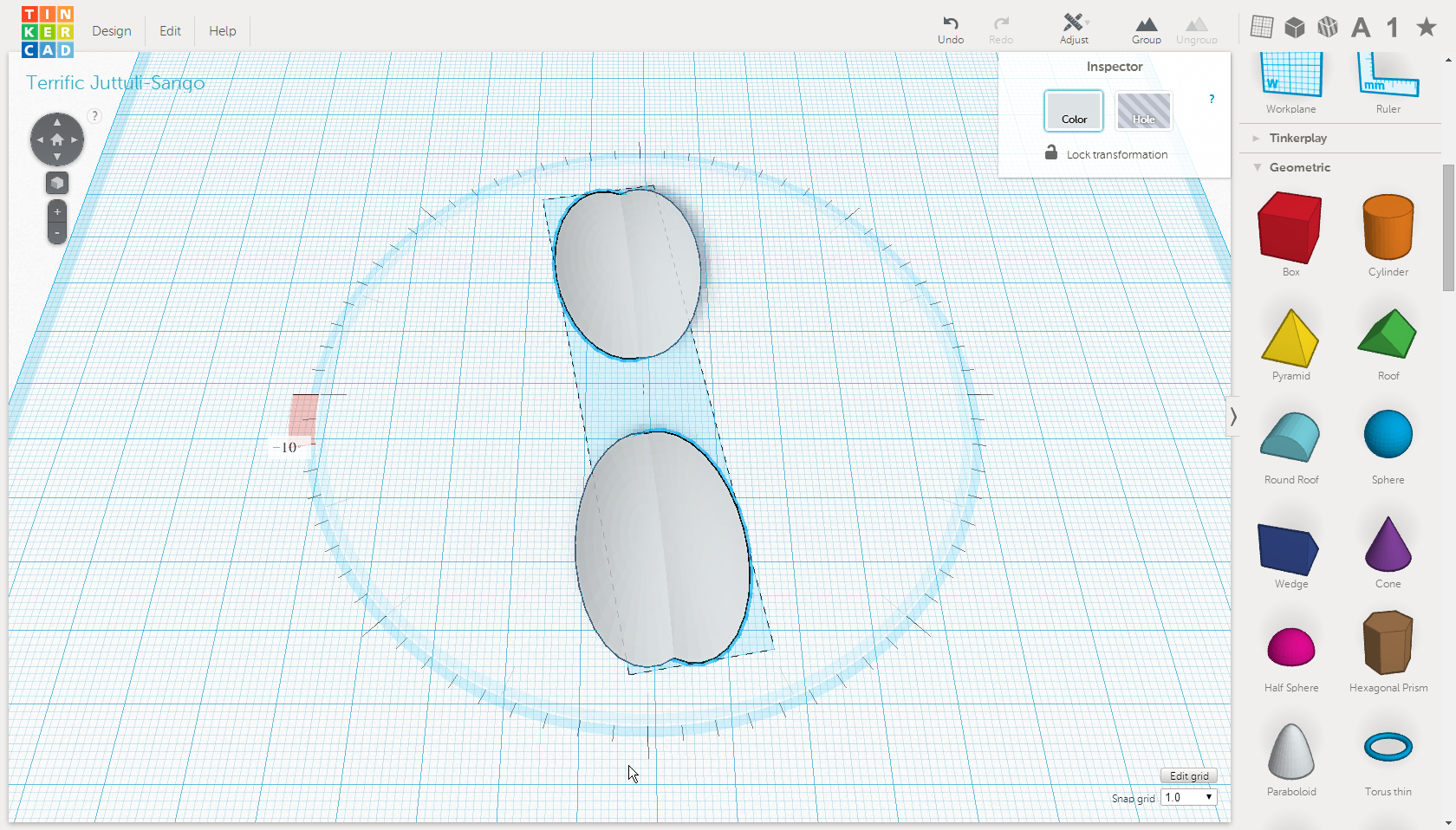Open the Snap grid dropdown
1456x830 pixels.
(x=1189, y=797)
